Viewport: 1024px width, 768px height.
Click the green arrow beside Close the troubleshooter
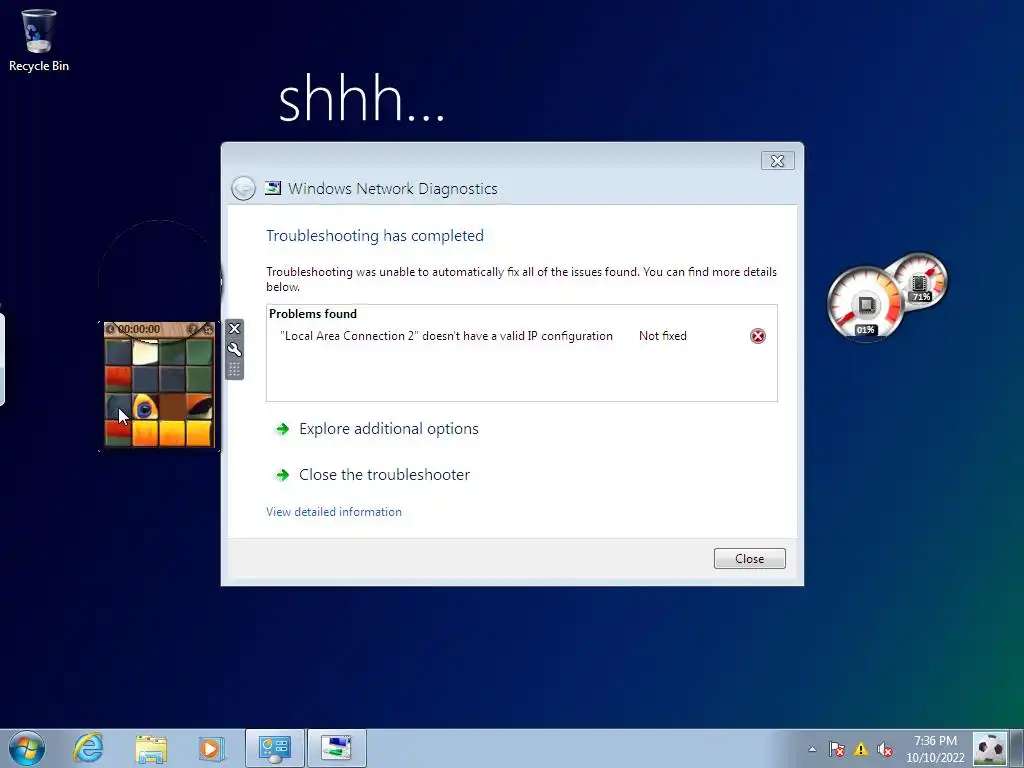282,475
